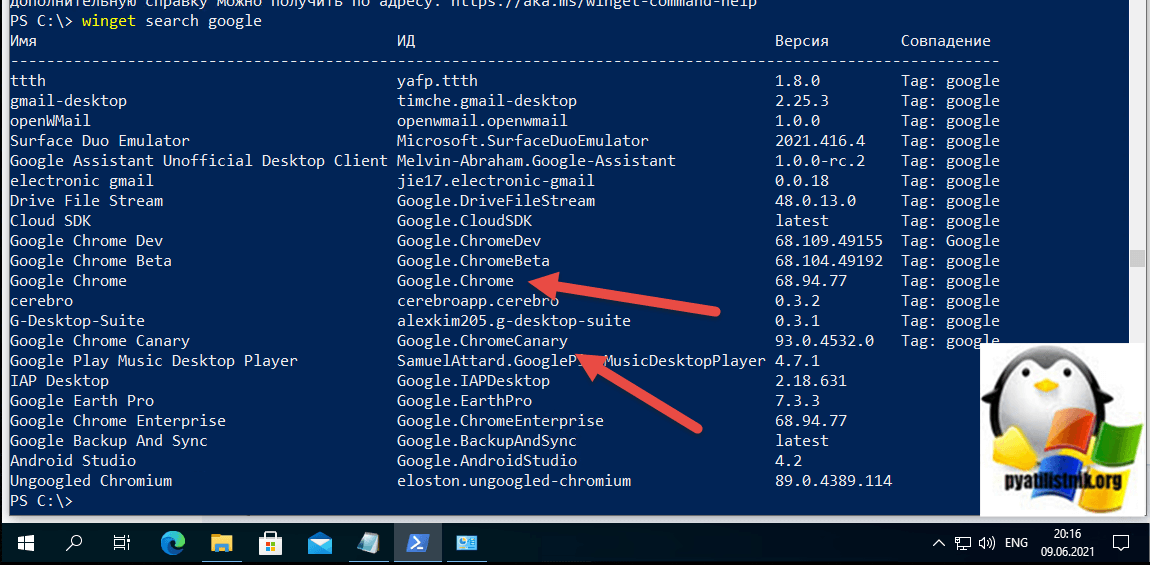
Task: Click the volume speaker tray icon
Action: tap(986, 543)
